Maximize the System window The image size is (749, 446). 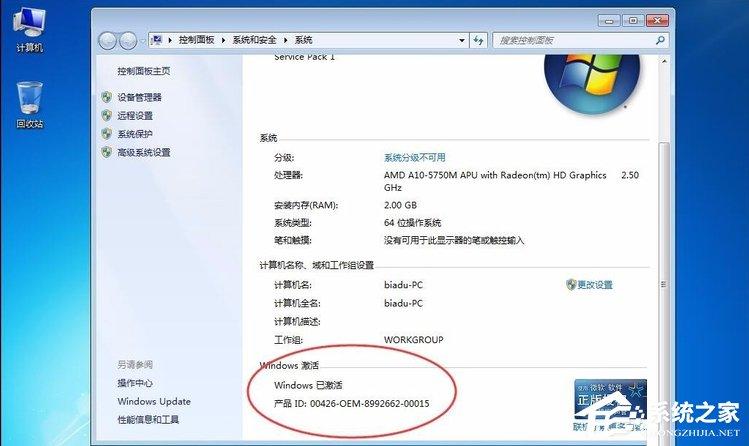633,21
